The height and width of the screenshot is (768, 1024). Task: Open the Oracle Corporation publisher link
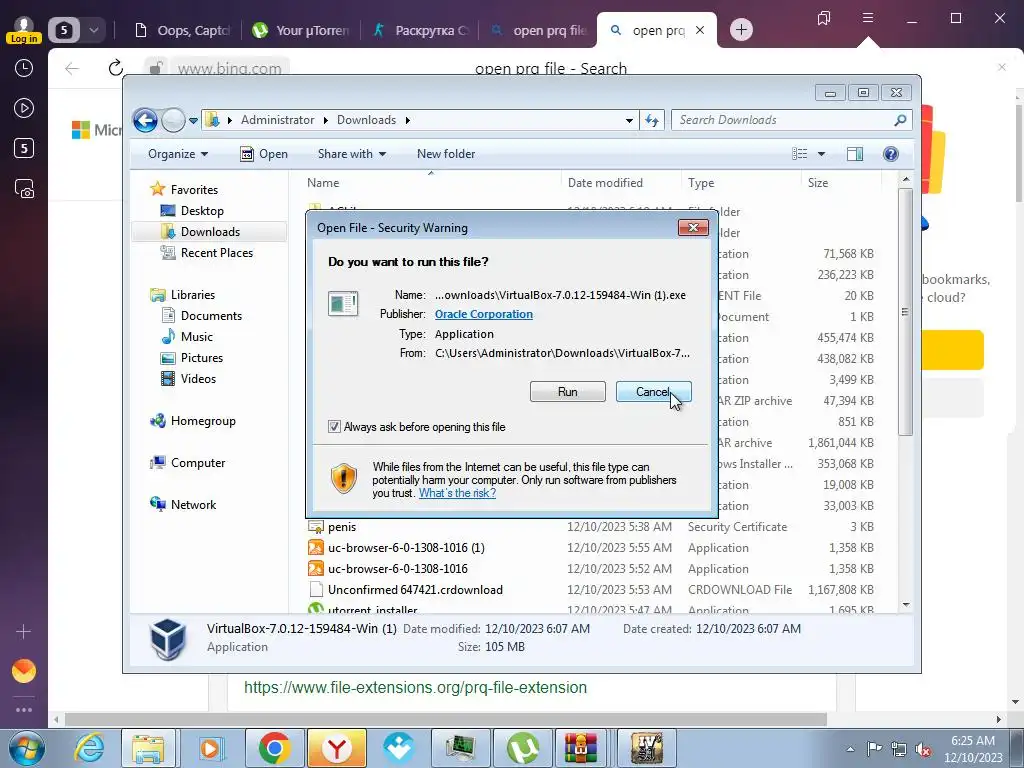[483, 314]
